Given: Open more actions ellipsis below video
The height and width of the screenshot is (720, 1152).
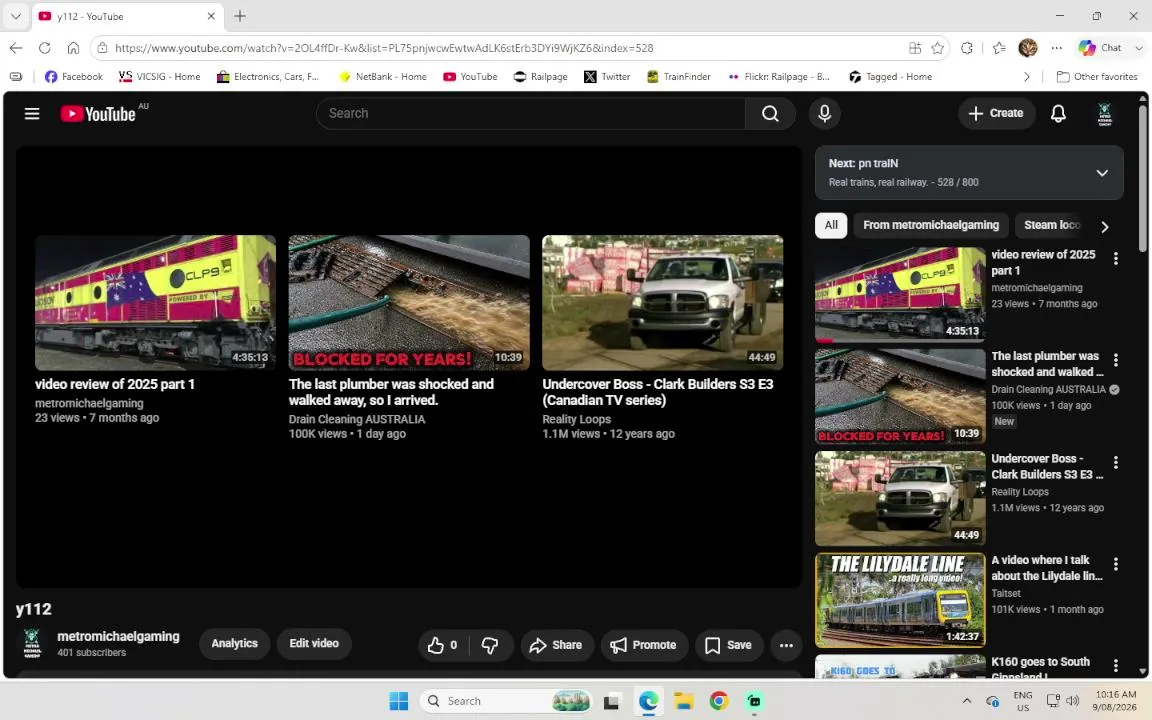Looking at the screenshot, I should coord(786,645).
